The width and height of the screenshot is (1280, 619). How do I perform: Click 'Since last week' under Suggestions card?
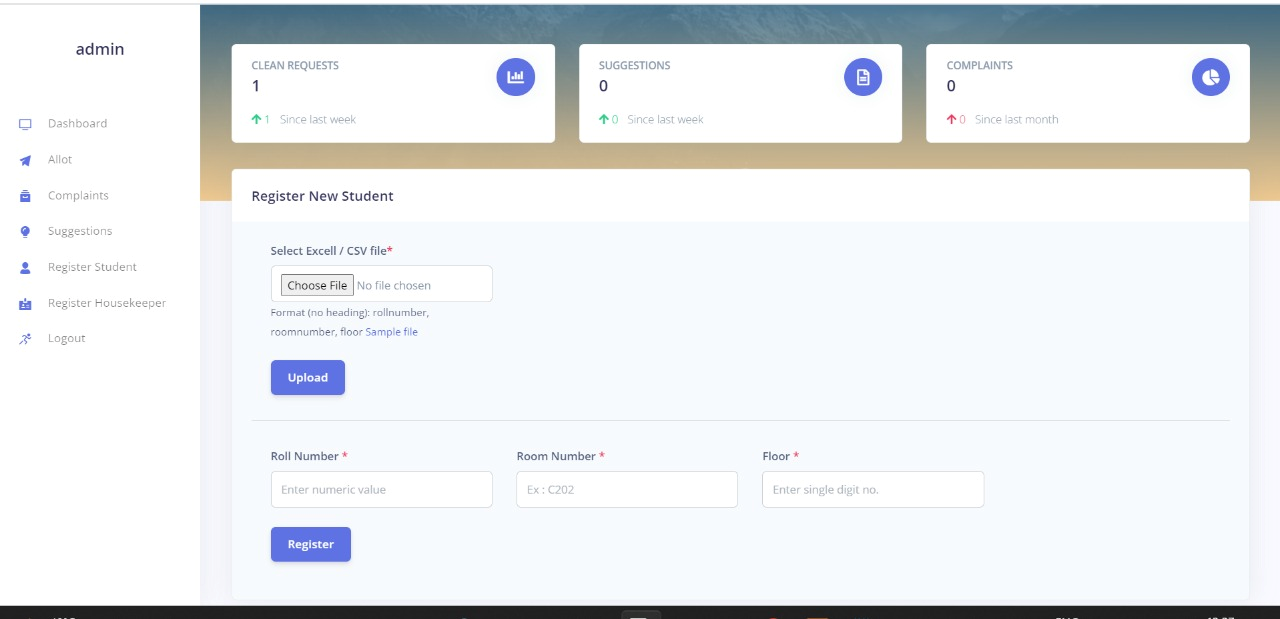(x=666, y=120)
